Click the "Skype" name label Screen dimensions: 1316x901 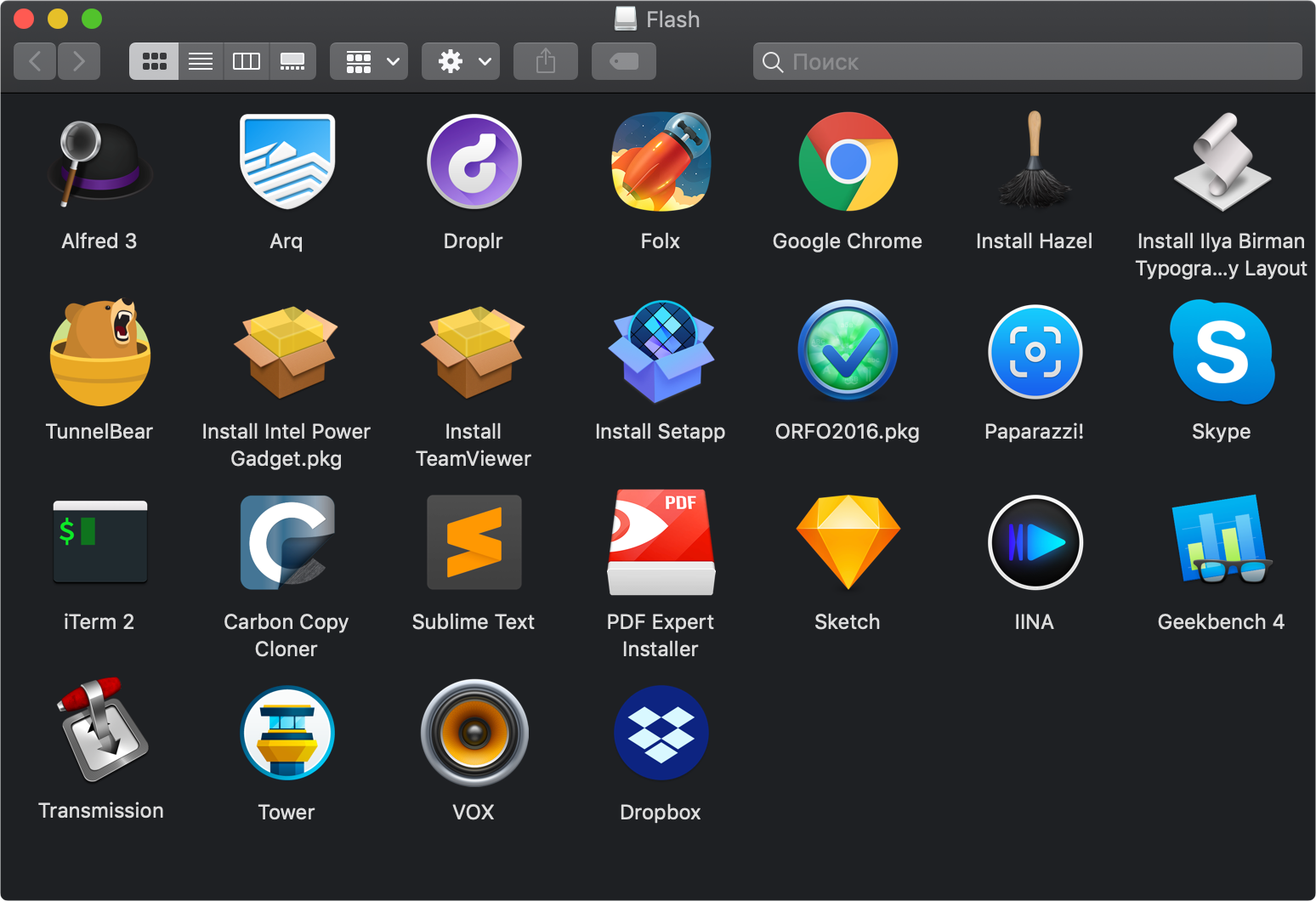pyautogui.click(x=1222, y=432)
